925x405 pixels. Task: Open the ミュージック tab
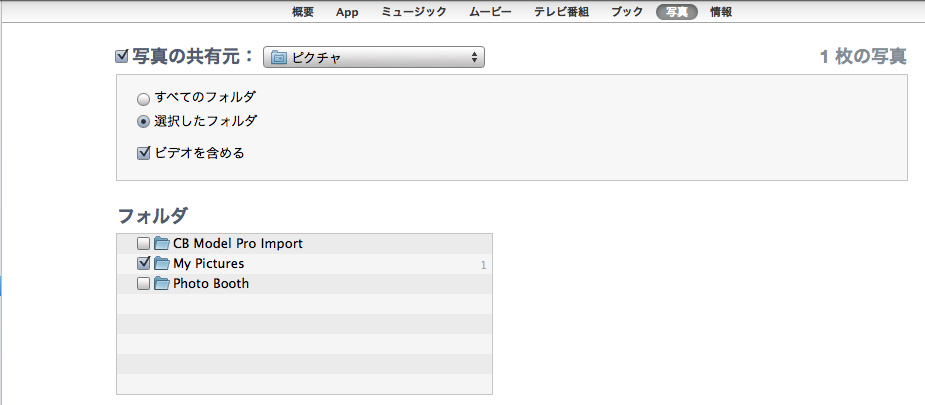pos(414,12)
